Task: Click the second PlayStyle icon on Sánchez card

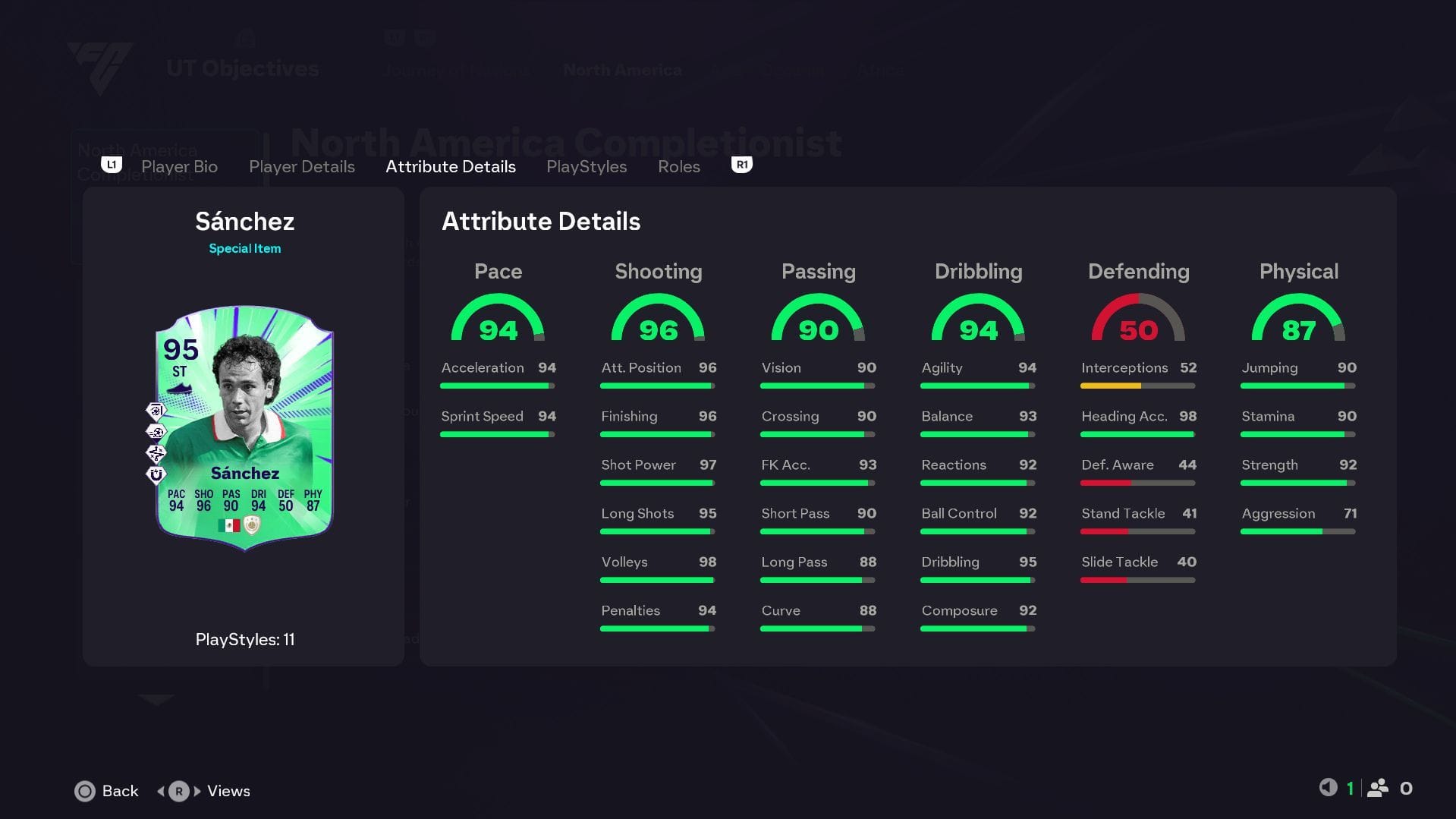Action: point(156,432)
